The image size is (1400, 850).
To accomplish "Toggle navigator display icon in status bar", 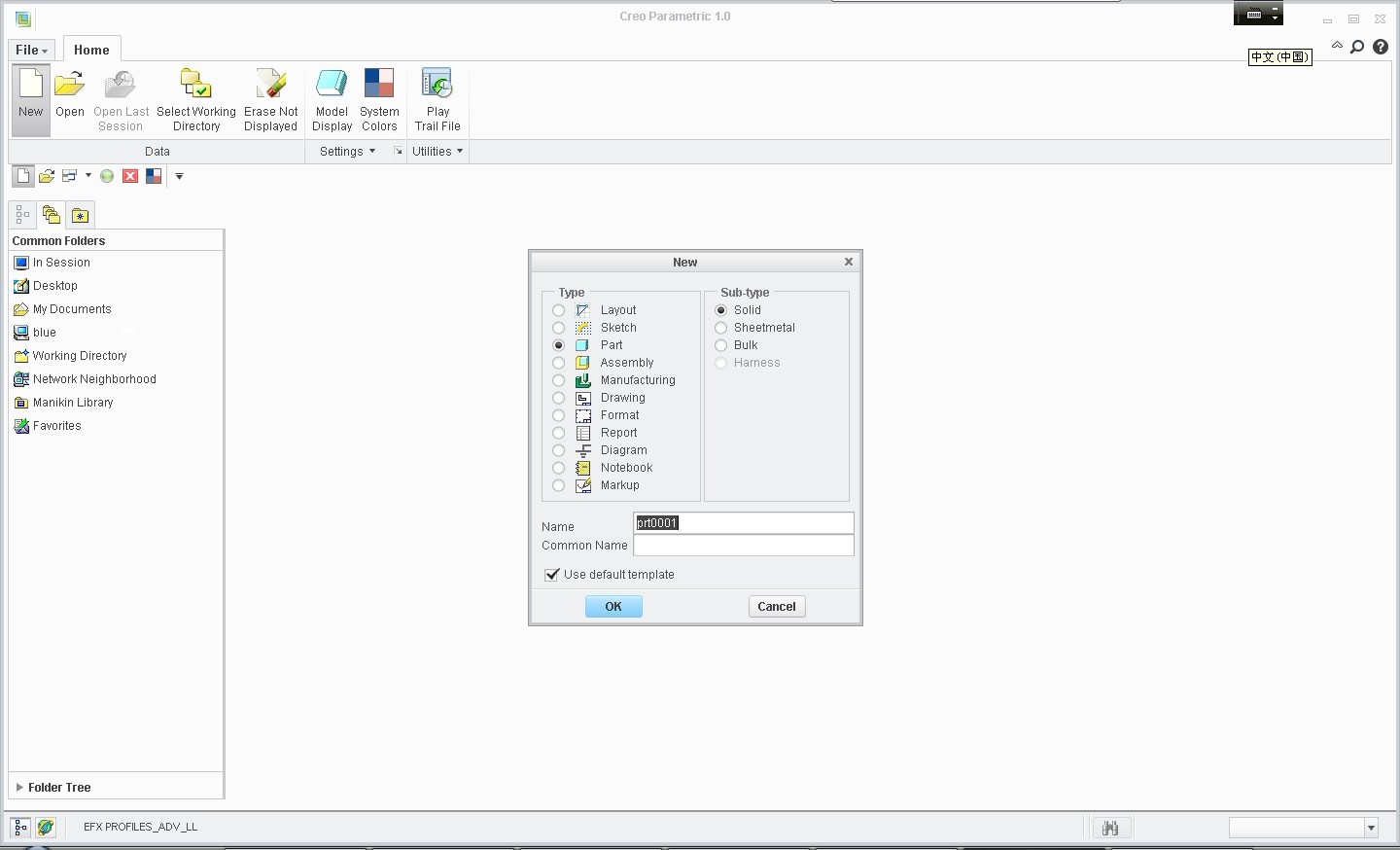I will (20, 827).
